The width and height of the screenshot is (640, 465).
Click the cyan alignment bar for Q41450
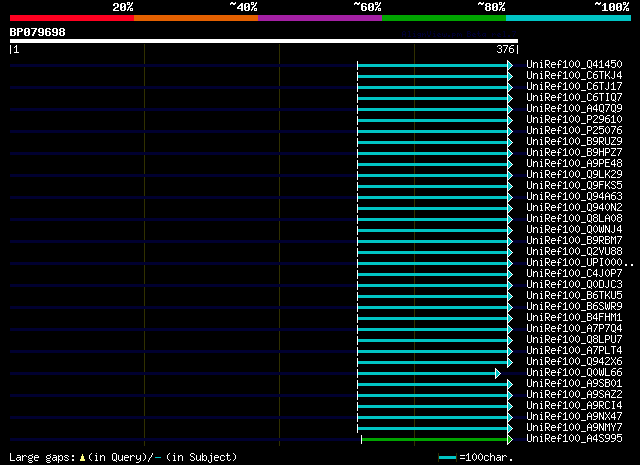[432, 65]
